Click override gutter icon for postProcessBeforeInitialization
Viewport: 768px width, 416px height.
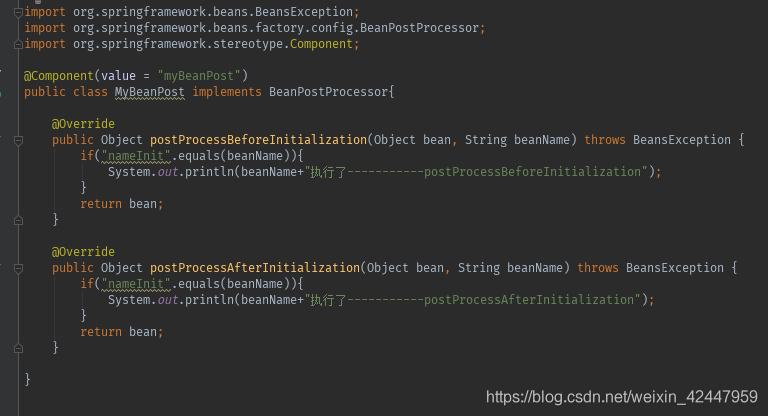pos(3,140)
